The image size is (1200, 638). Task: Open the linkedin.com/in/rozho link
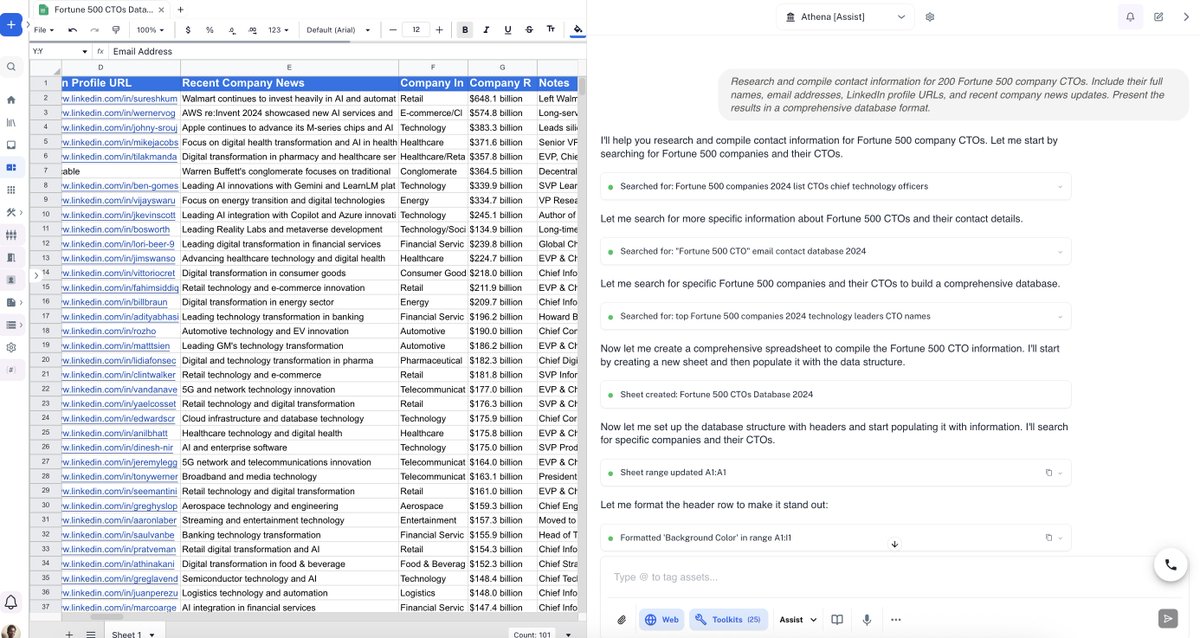coord(108,331)
